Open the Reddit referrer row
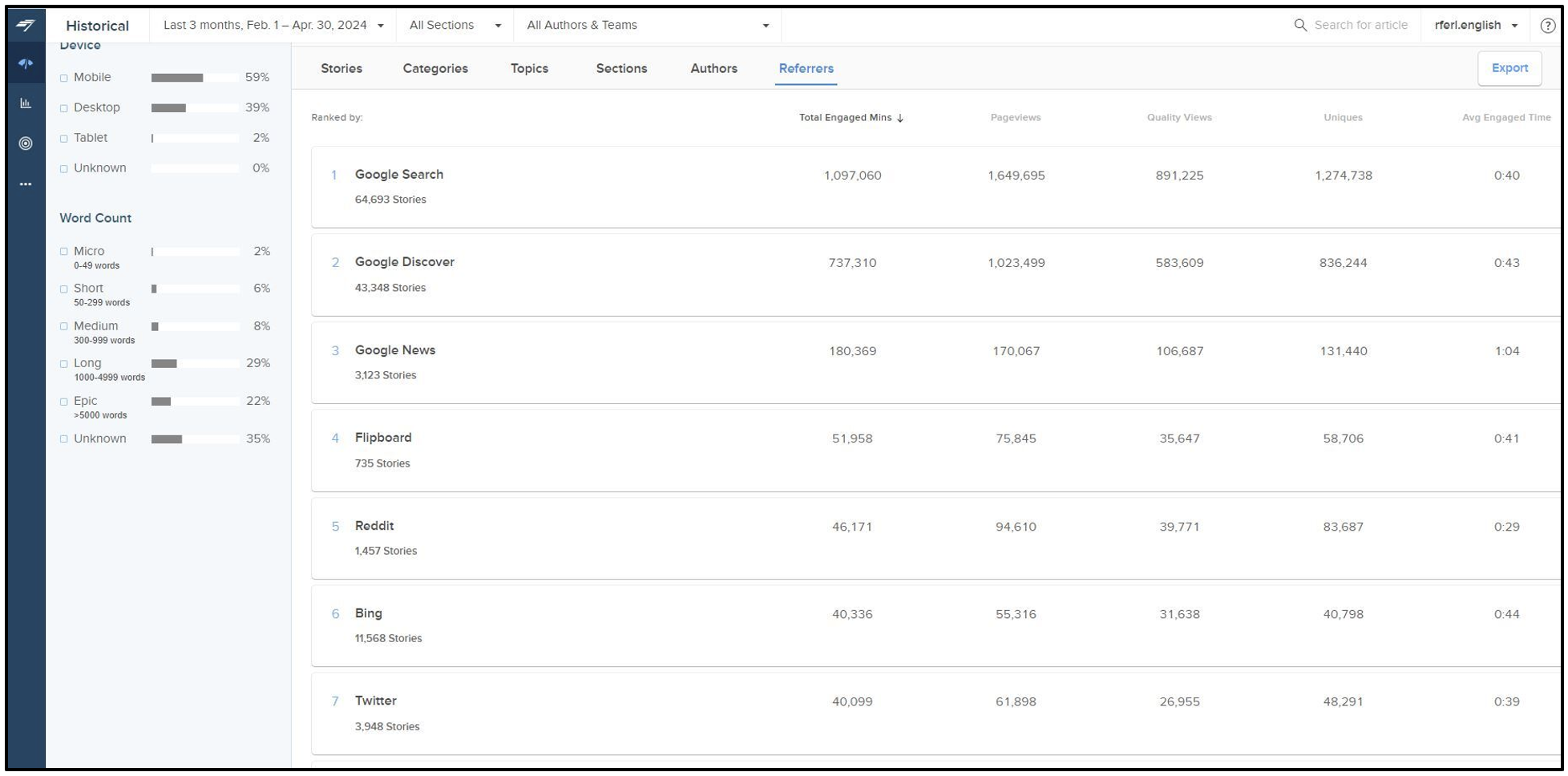Image resolution: width=1568 pixels, height=776 pixels. pyautogui.click(x=936, y=538)
